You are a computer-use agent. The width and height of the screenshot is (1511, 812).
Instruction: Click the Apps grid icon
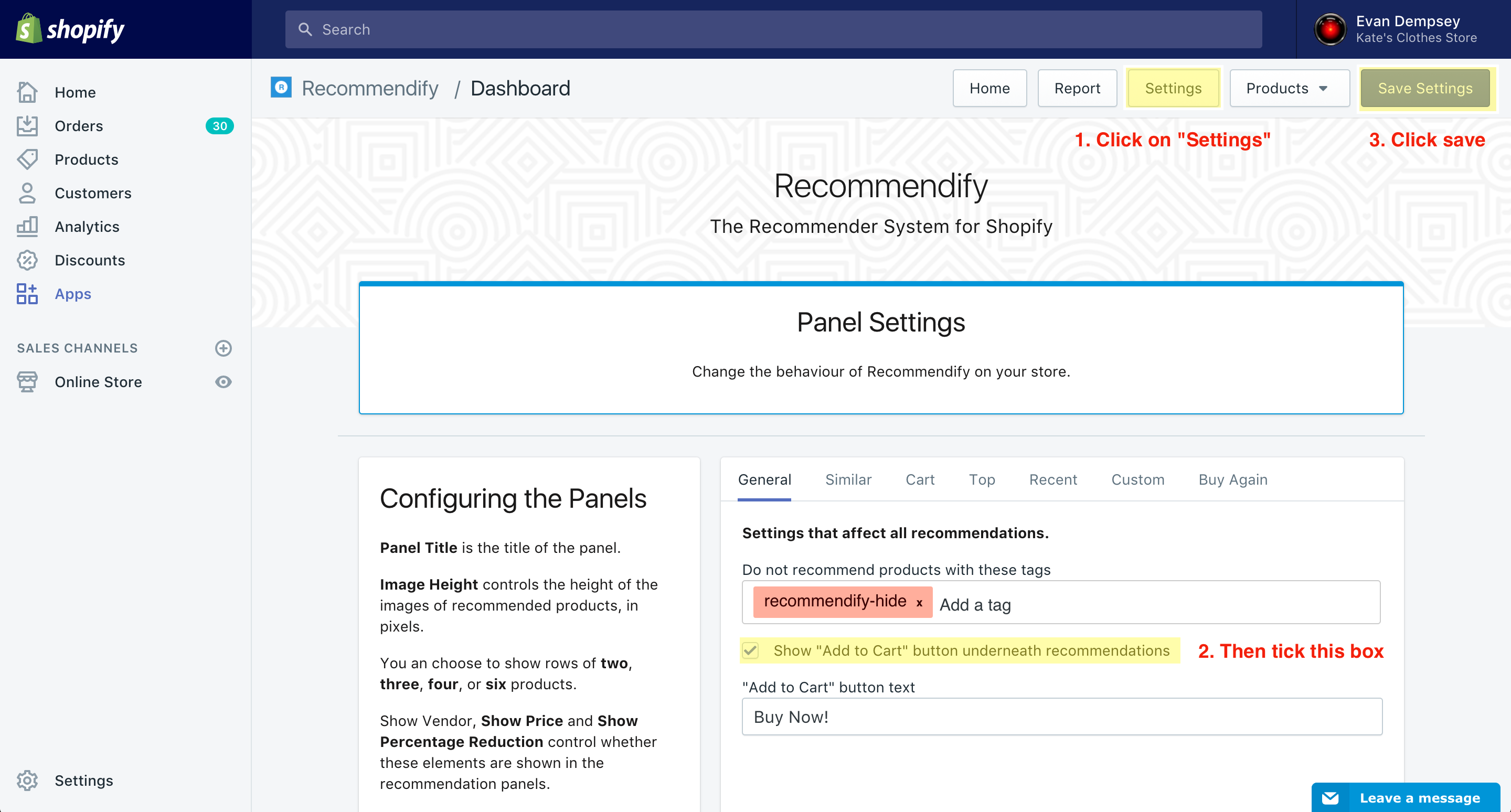pos(27,294)
